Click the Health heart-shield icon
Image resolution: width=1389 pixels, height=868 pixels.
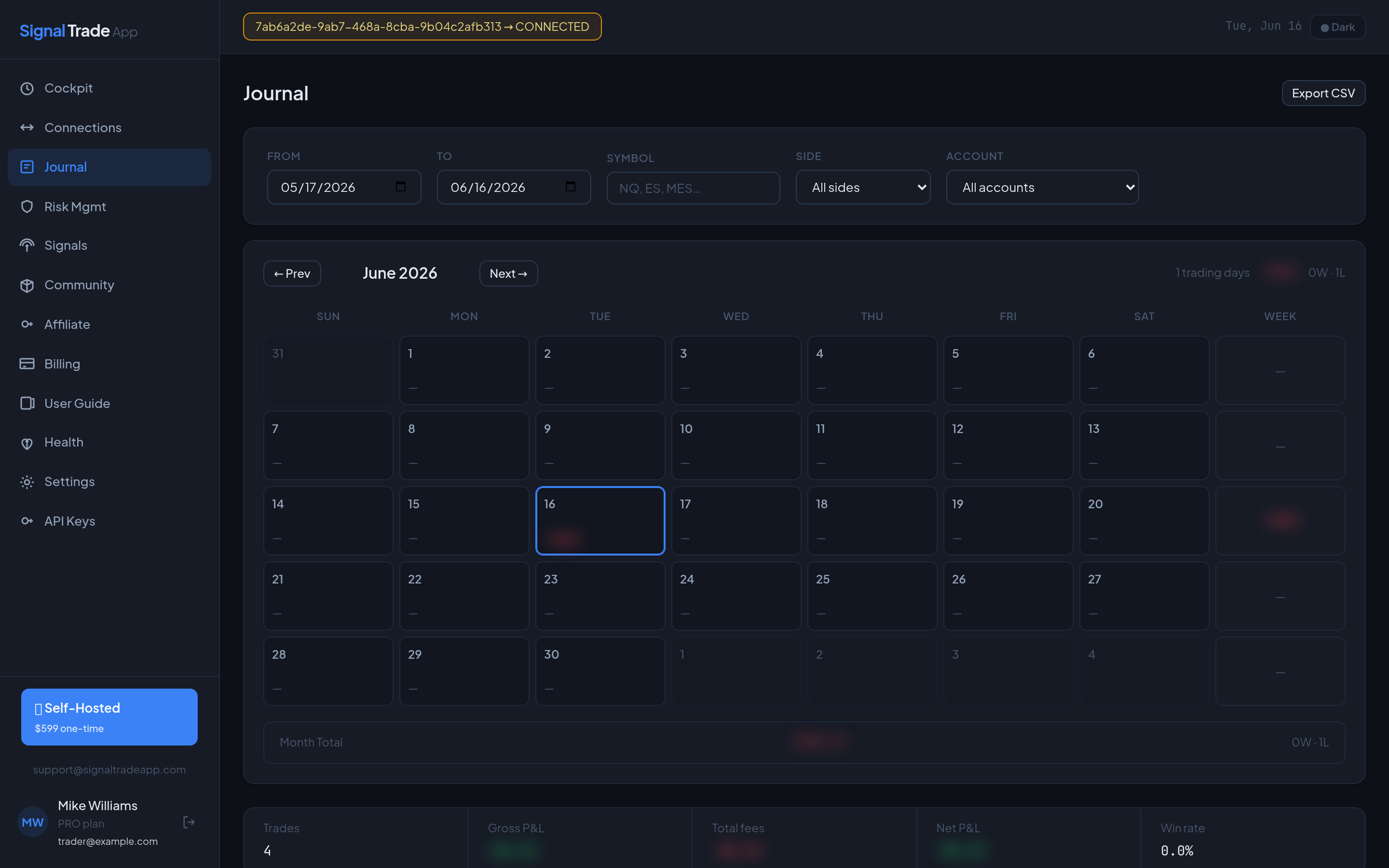27,443
